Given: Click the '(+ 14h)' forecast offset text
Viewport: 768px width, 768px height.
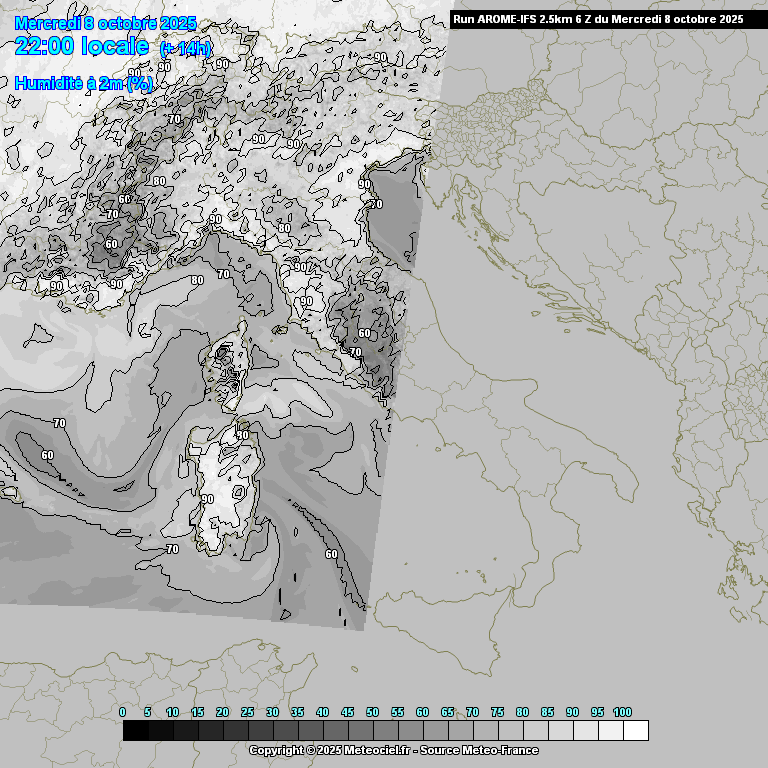Looking at the screenshot, I should point(186,48).
